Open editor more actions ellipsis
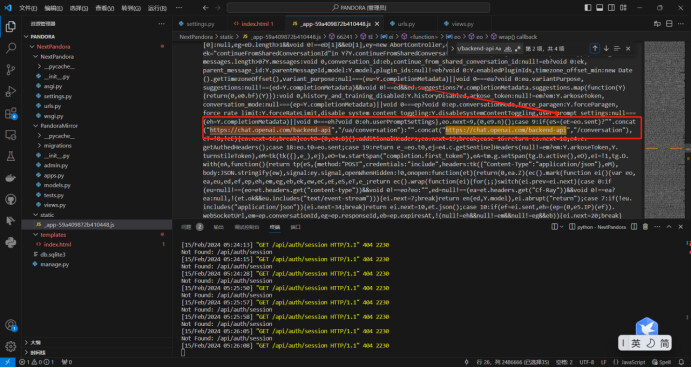Viewport: 692px width, 368px height. [x=682, y=24]
